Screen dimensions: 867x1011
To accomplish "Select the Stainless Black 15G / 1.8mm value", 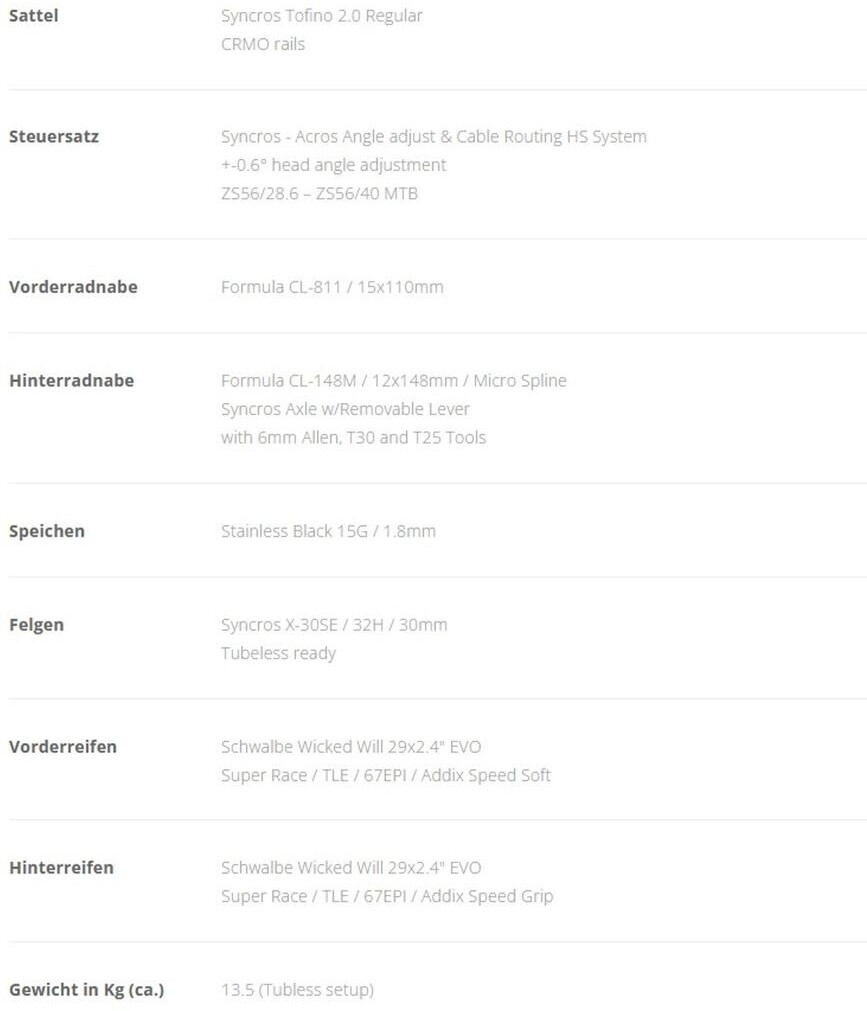I will [328, 531].
